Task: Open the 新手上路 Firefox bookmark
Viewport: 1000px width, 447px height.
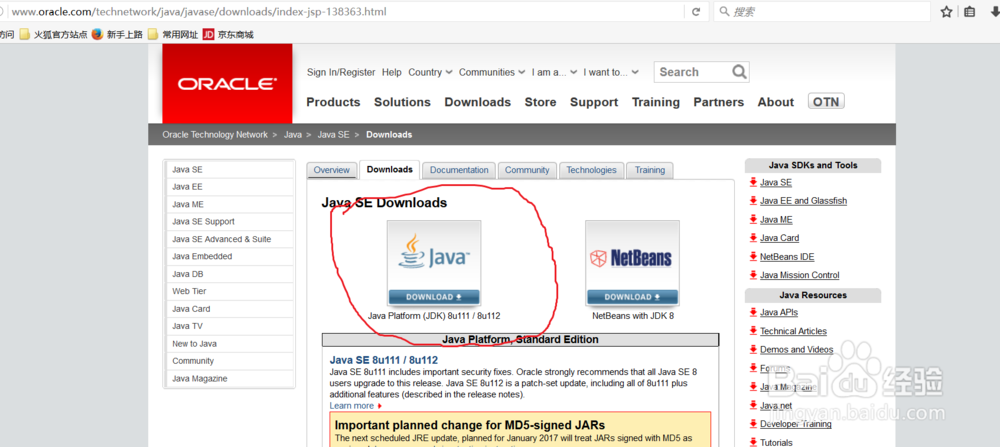Action: pos(117,34)
